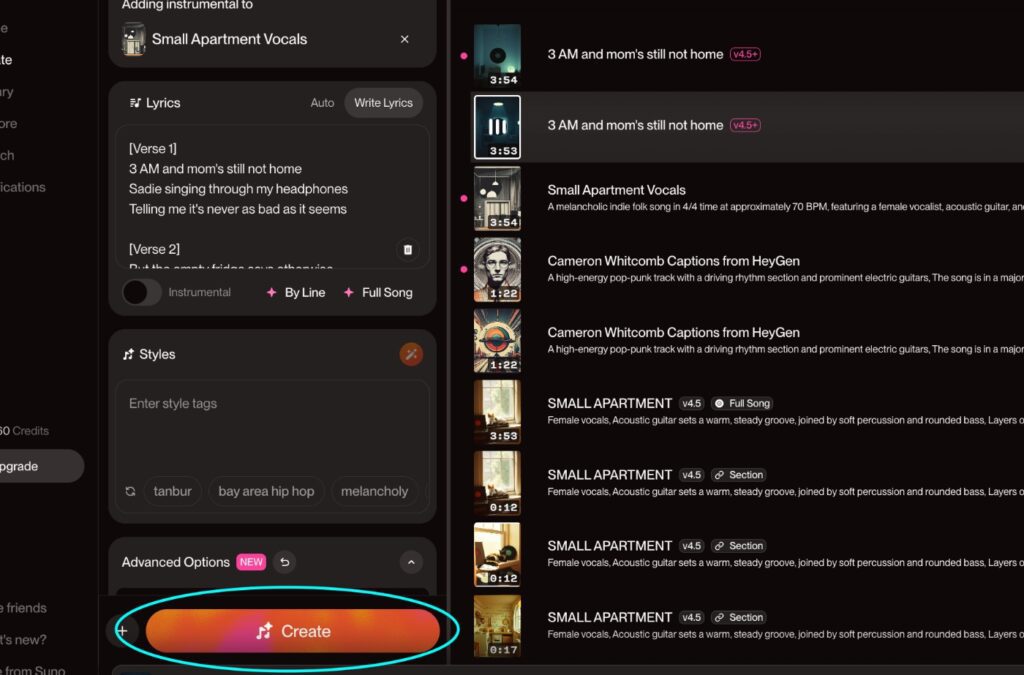Click the Full Song sparkle option
This screenshot has width=1024, height=675.
[377, 293]
